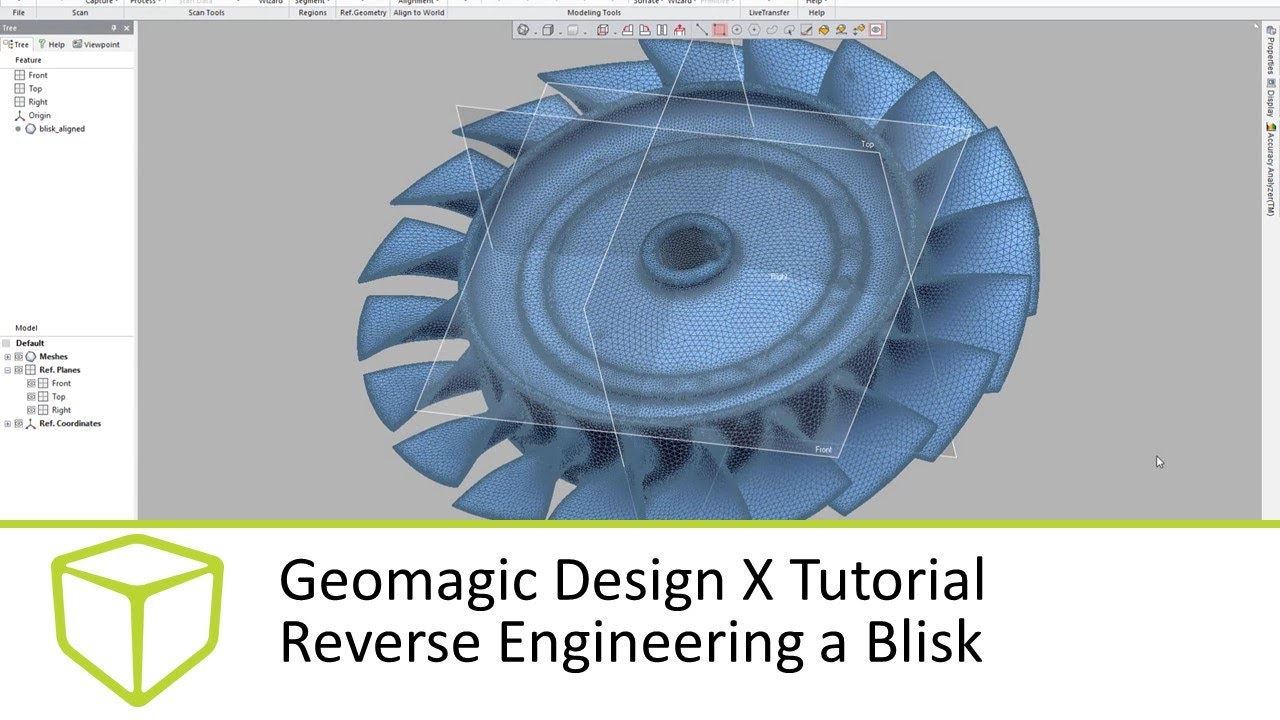
Task: Click the Ref. Coordinates axes icon
Action: tap(30, 423)
